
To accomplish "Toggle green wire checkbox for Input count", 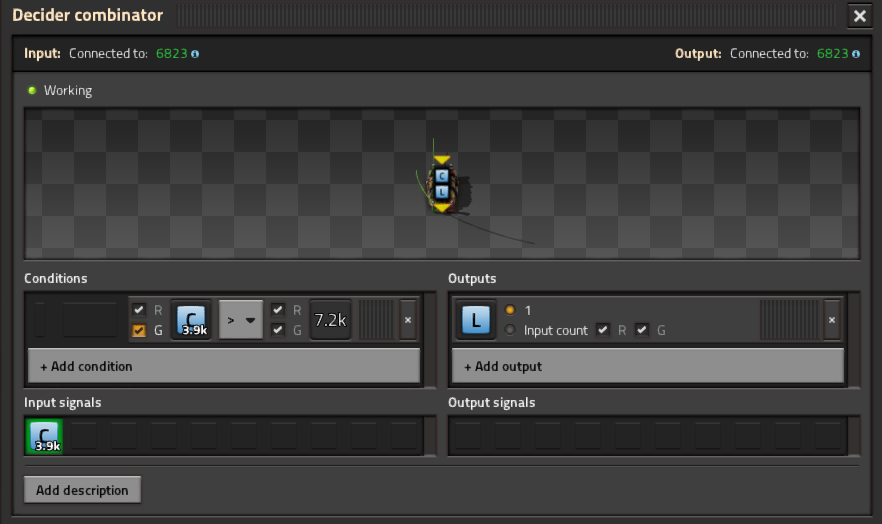I will (642, 330).
